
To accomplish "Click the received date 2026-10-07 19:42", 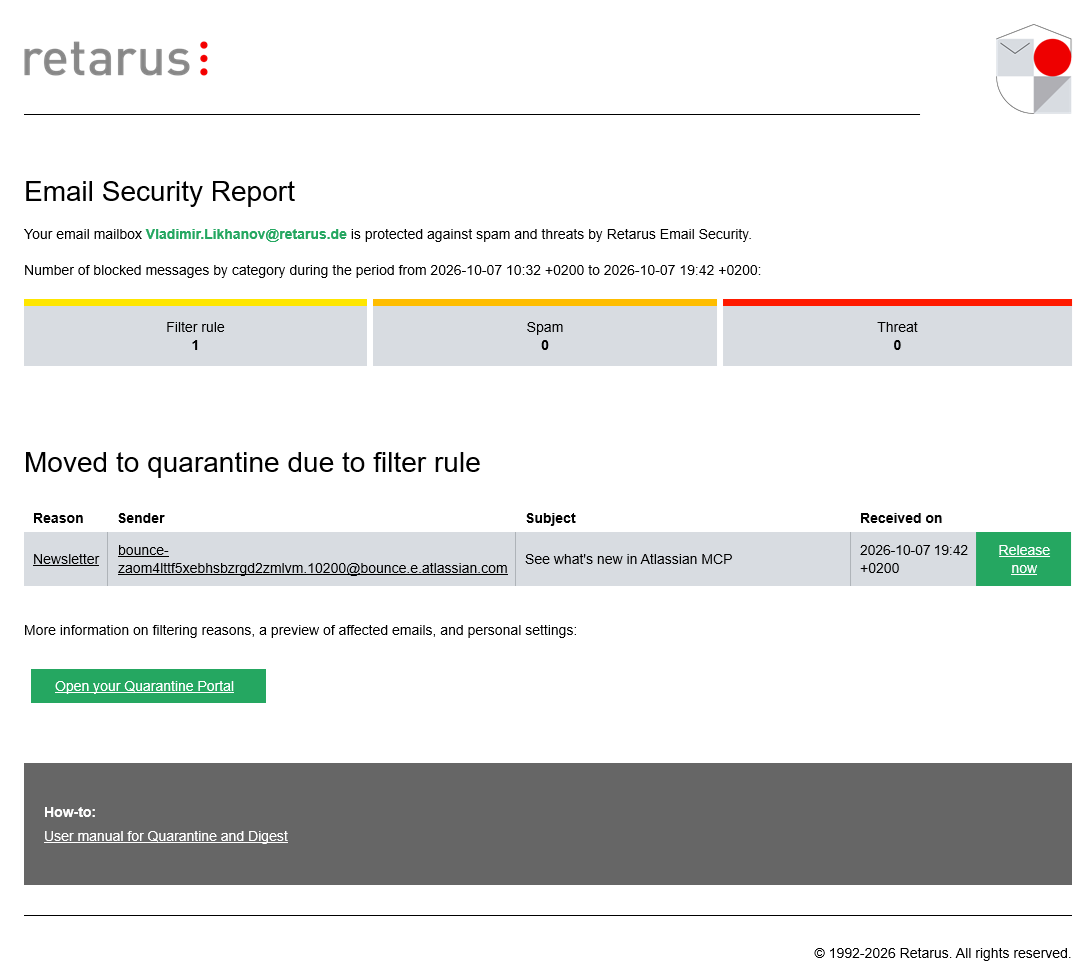I will pyautogui.click(x=913, y=559).
